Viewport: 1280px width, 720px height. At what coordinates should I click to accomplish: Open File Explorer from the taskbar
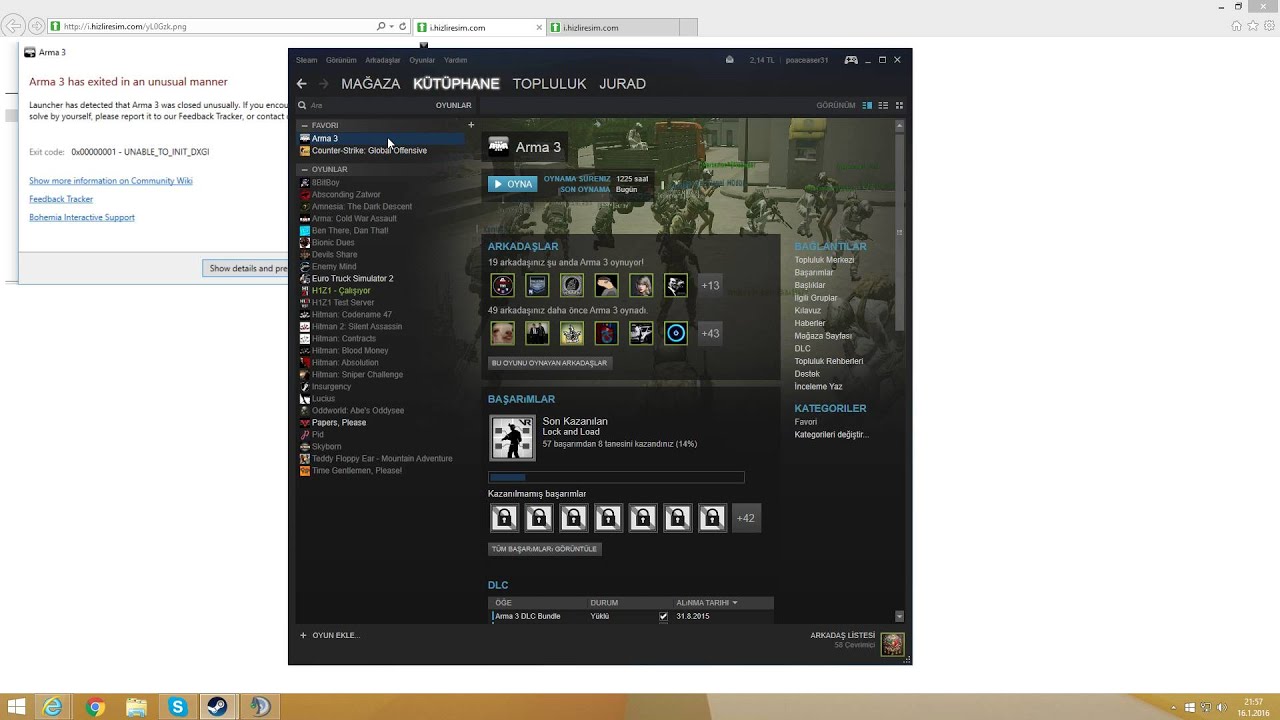(x=136, y=707)
